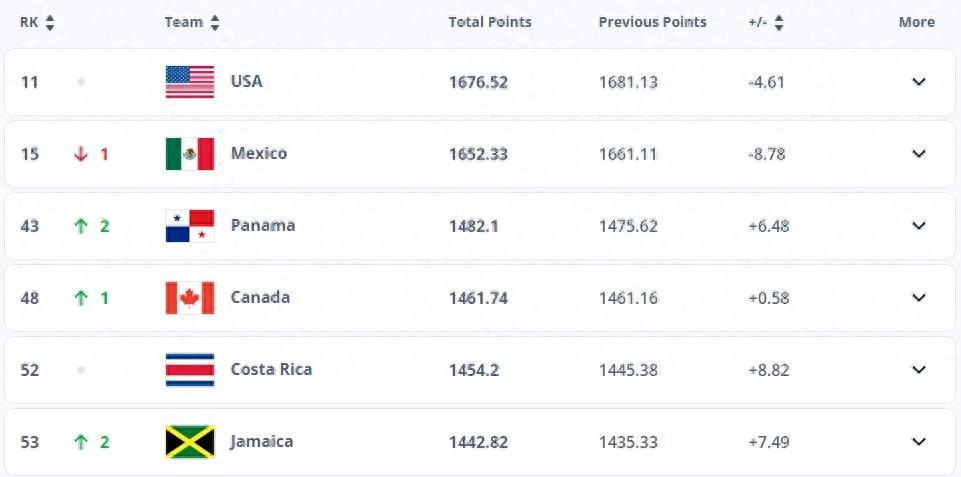
Task: Click the Canada flag icon
Action: coord(190,298)
